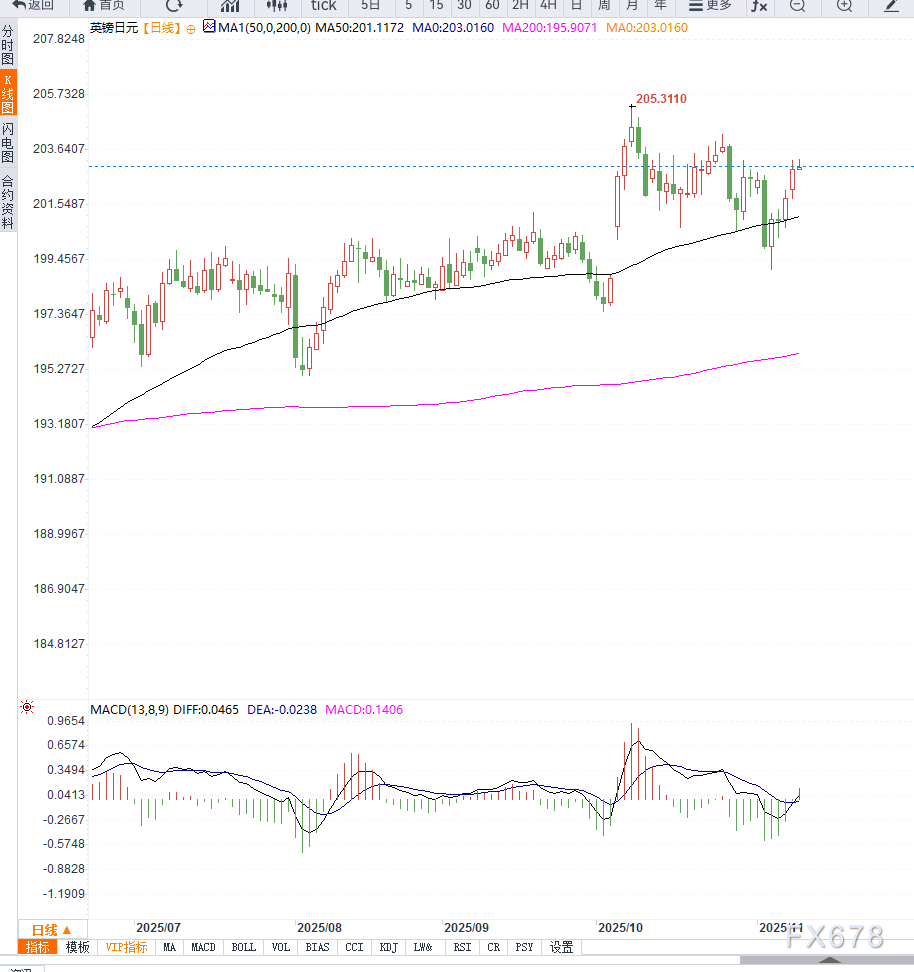Open 设置 settings in indicator bar
The height and width of the screenshot is (972, 914).
click(x=562, y=947)
